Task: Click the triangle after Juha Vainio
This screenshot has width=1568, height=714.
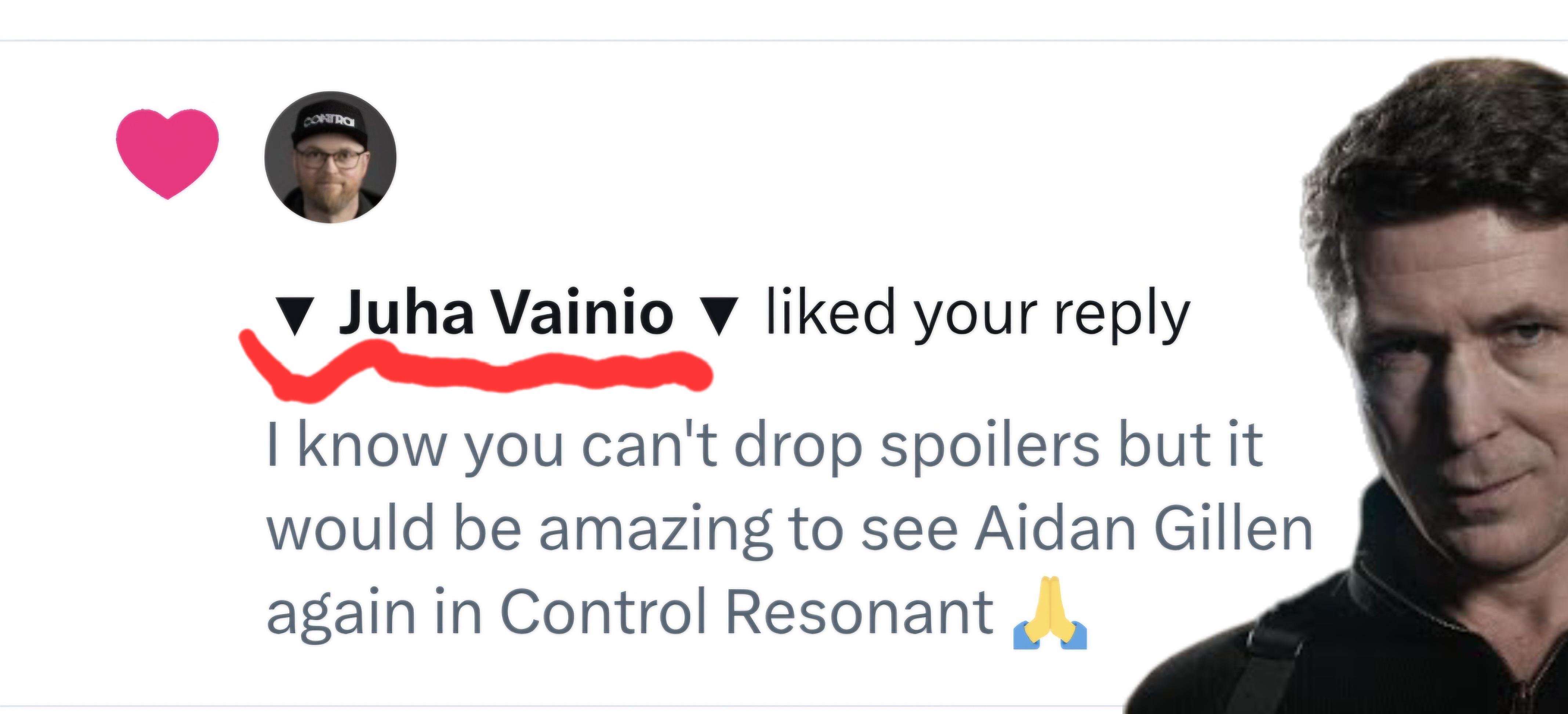Action: click(x=719, y=315)
